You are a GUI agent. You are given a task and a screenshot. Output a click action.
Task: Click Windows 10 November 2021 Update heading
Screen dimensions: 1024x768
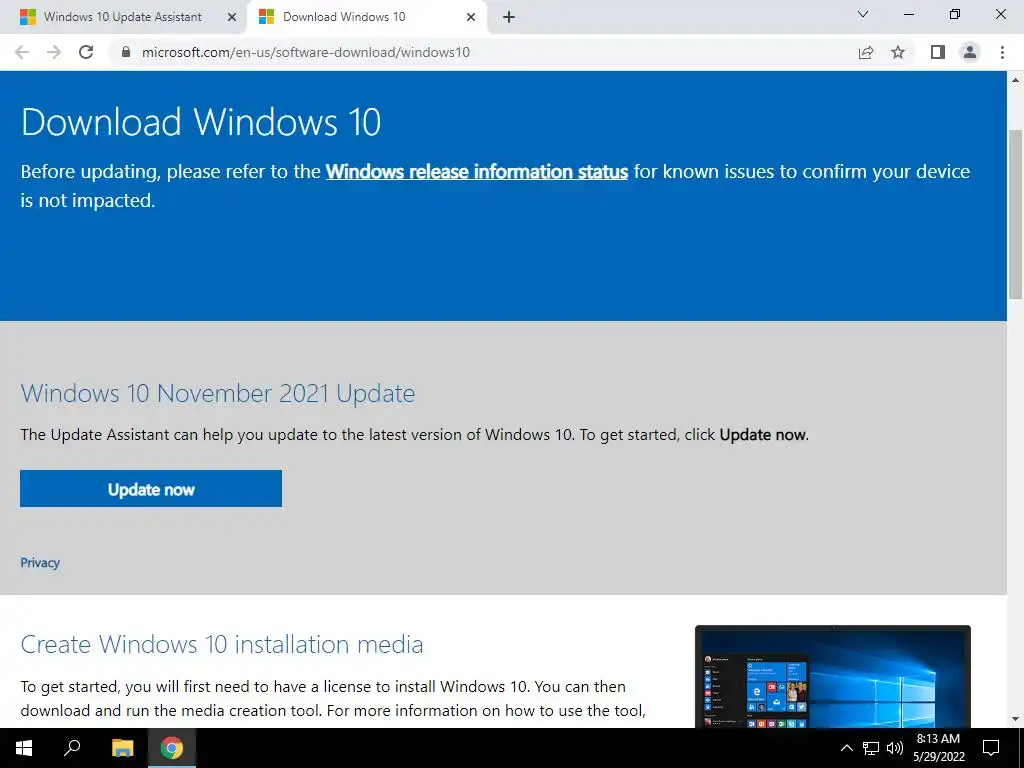(217, 393)
